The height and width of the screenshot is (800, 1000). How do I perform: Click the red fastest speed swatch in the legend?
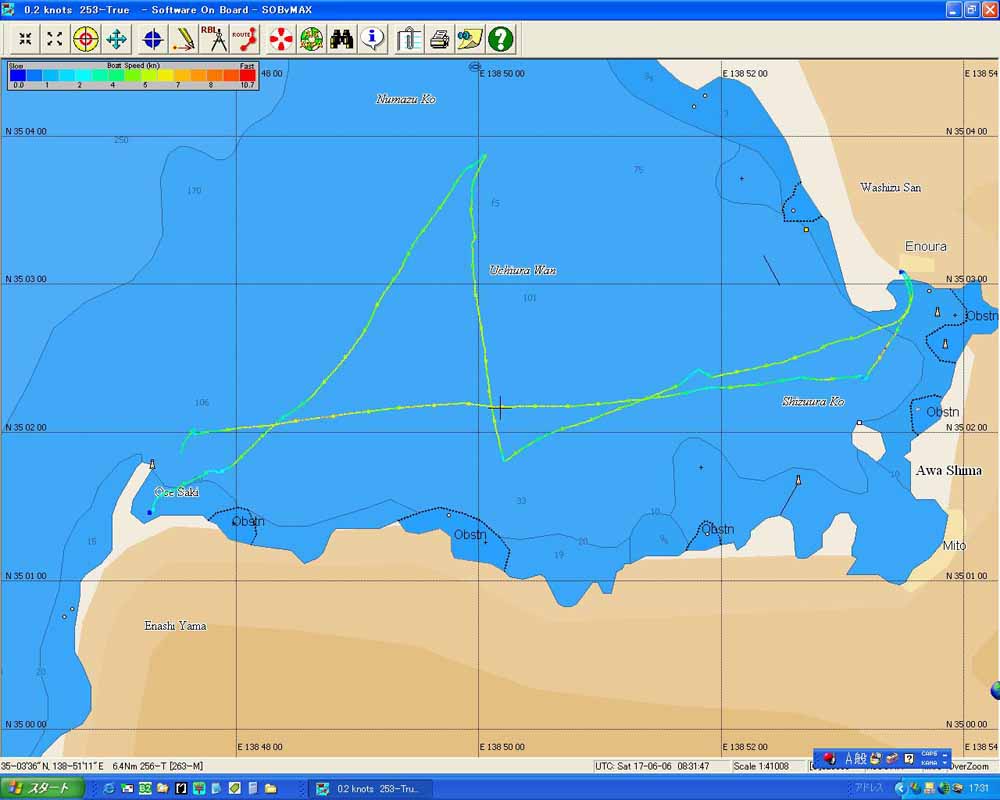coord(247,75)
